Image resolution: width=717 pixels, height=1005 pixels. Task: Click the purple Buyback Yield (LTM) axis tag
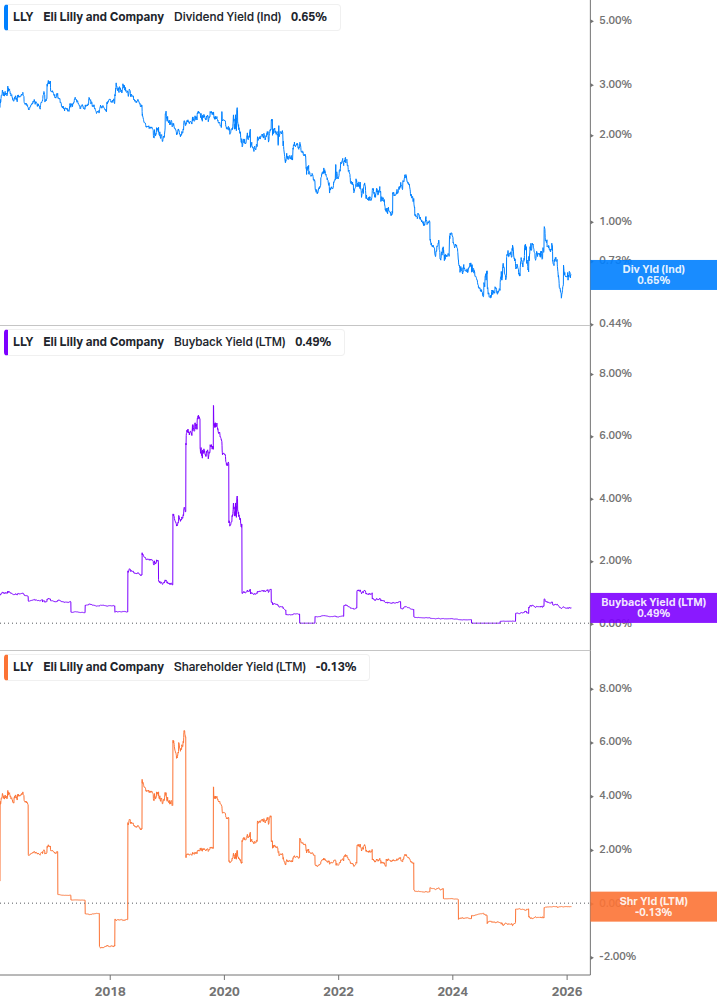point(654,608)
